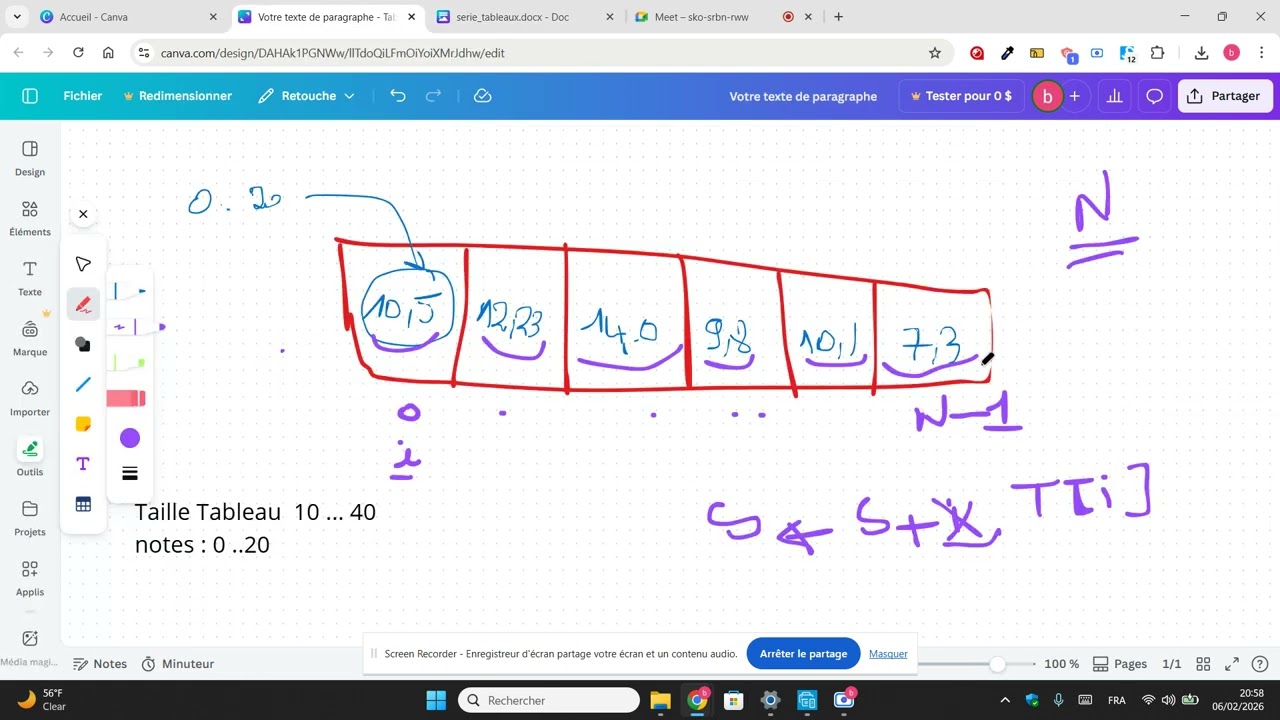Adjust the zoom slider handle
The image size is (1280, 720).
(997, 664)
